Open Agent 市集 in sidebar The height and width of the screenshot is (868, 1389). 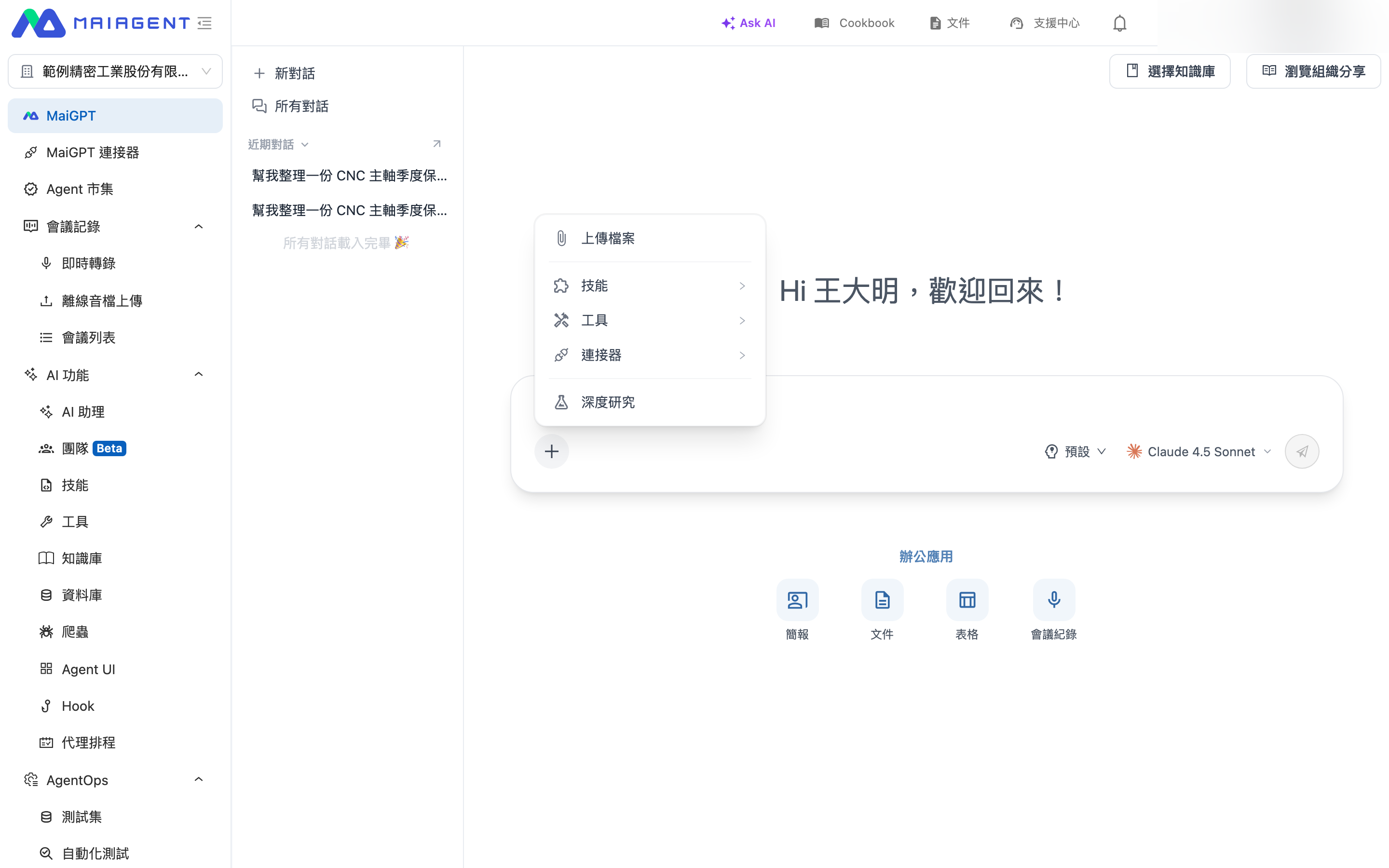115,190
